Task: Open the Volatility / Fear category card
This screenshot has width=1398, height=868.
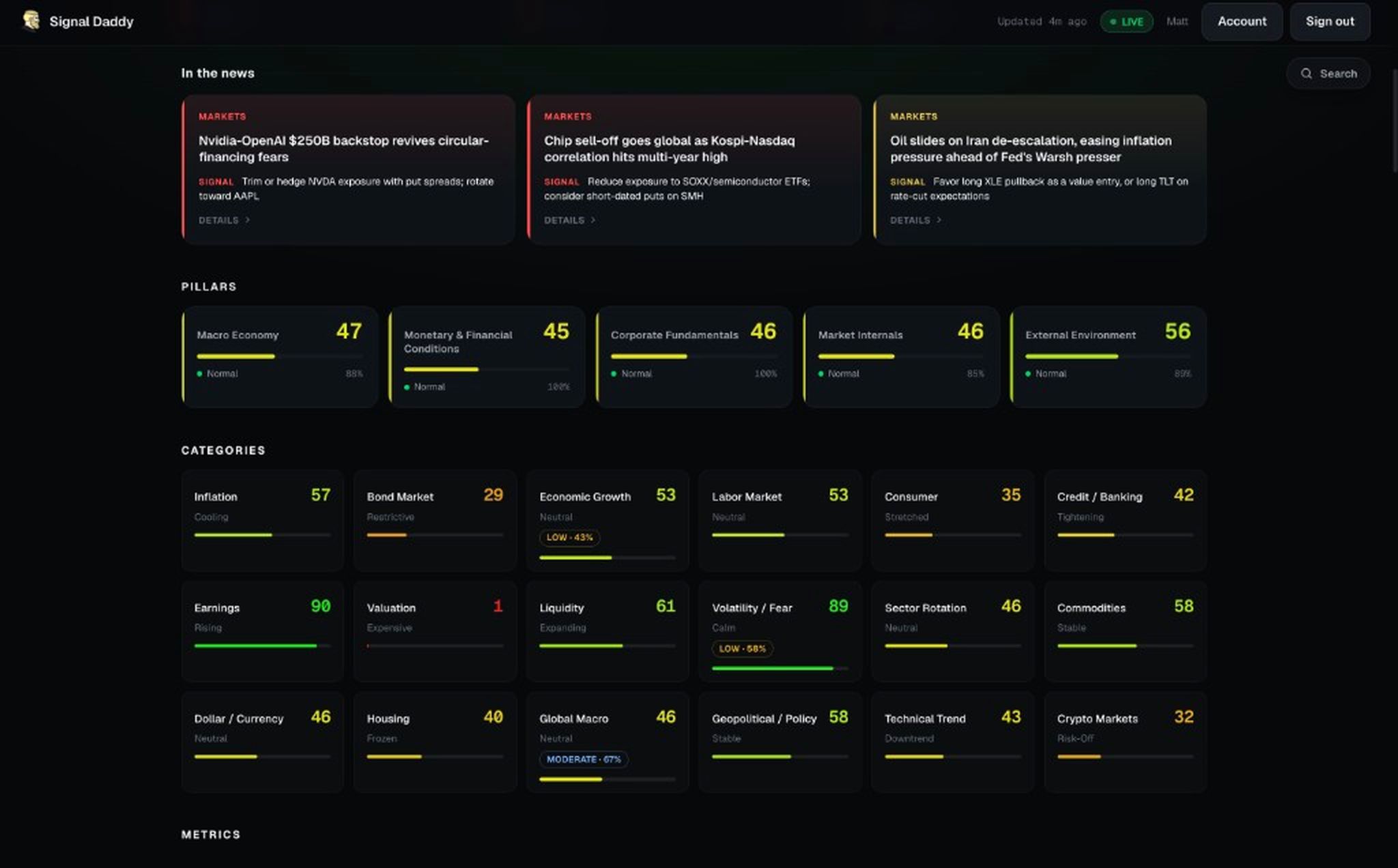Action: (x=780, y=631)
